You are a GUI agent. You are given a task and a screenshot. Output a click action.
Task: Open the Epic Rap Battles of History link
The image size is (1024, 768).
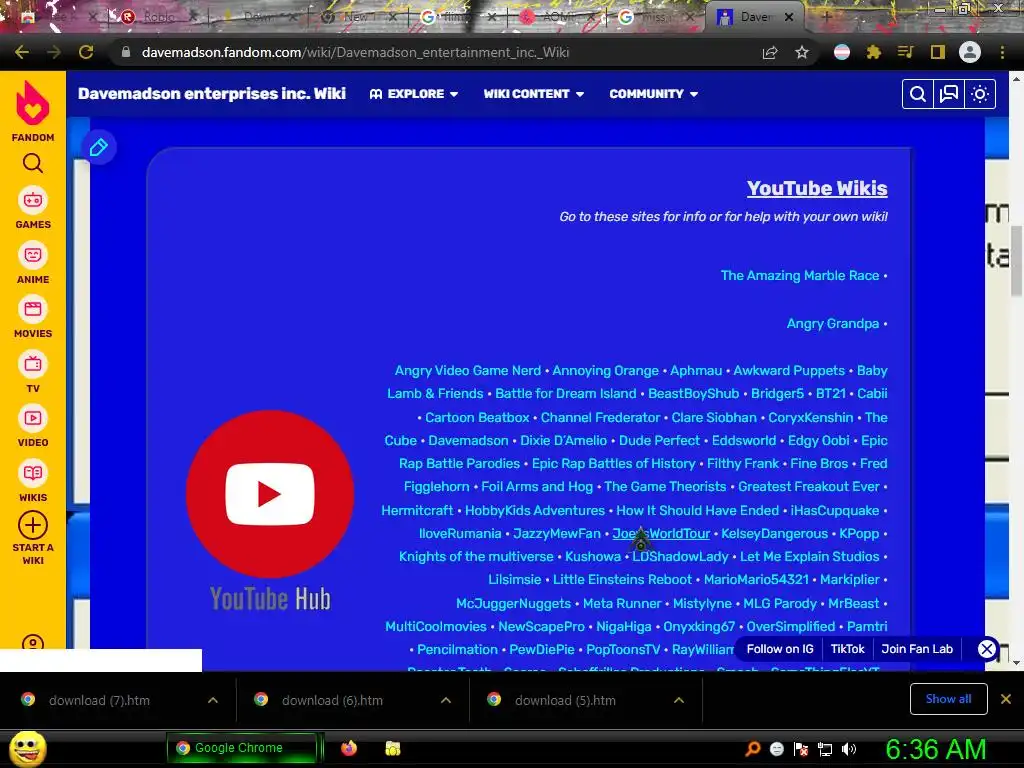click(613, 463)
